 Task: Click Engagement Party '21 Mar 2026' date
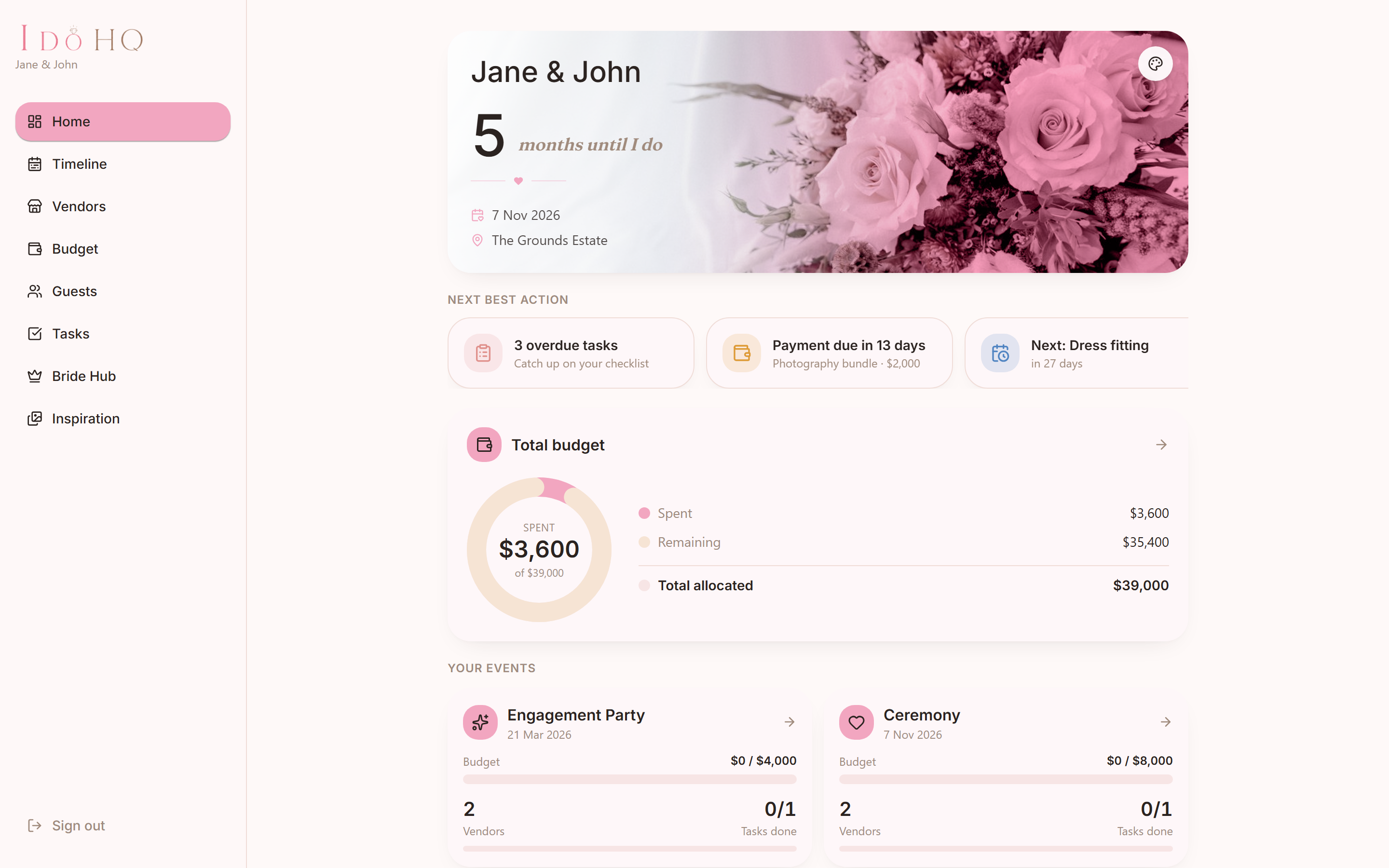[539, 735]
